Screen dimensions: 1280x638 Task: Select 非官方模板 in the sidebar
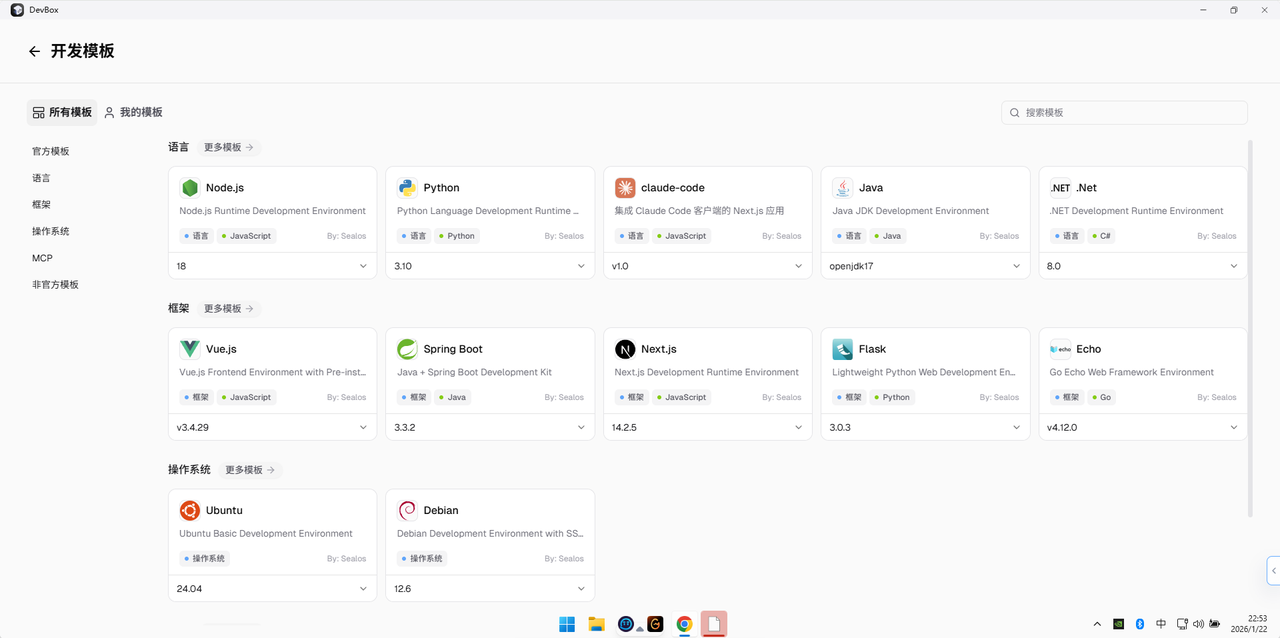[x=55, y=284]
